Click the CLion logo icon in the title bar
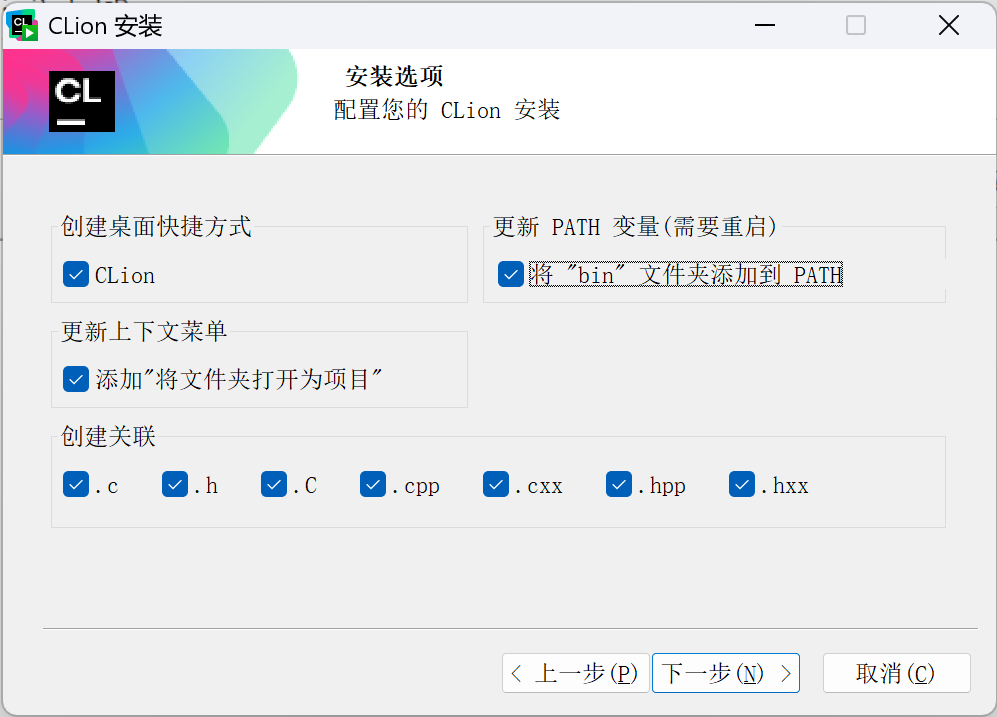The width and height of the screenshot is (997, 717). tap(22, 24)
